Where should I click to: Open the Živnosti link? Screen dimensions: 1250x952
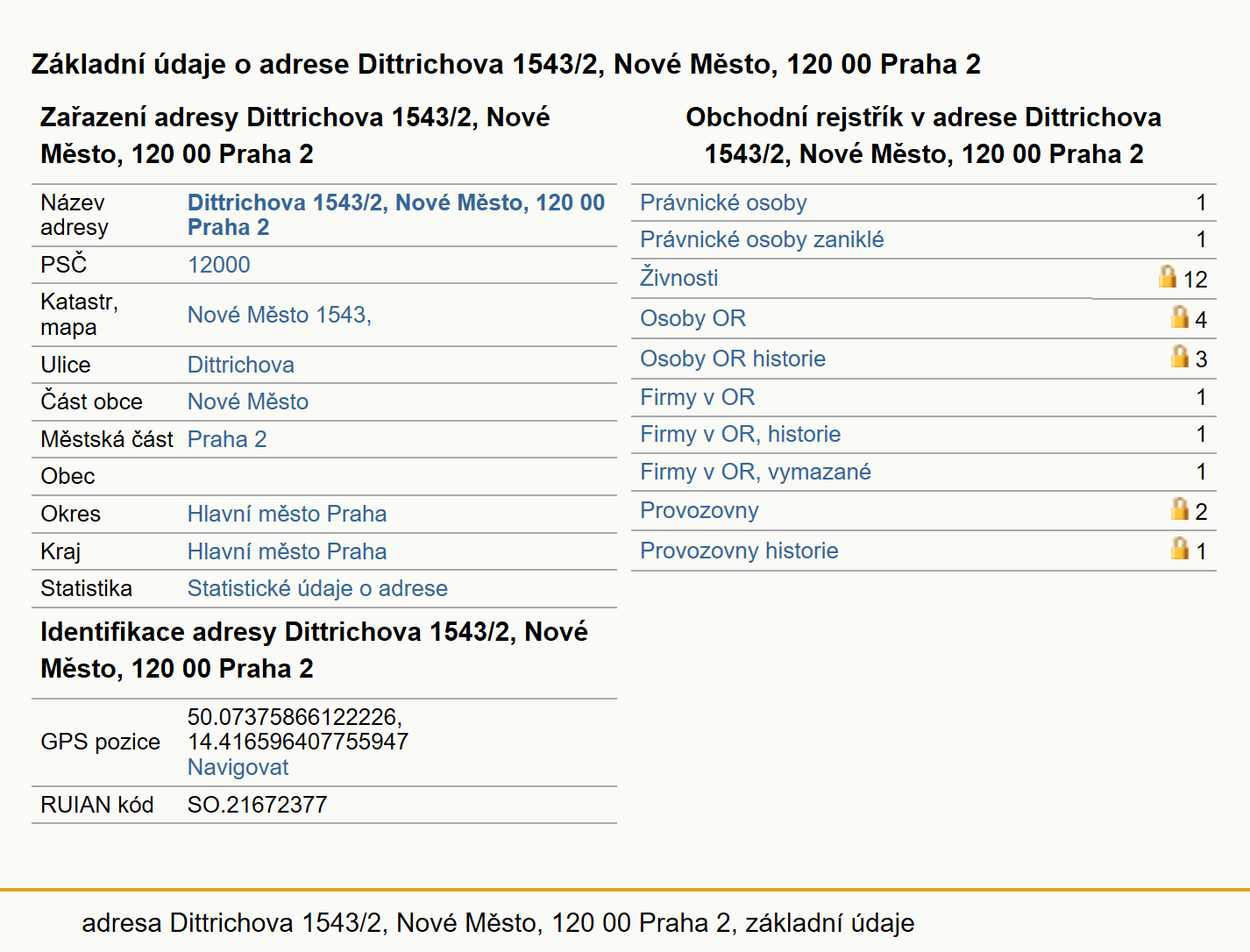[x=679, y=277]
